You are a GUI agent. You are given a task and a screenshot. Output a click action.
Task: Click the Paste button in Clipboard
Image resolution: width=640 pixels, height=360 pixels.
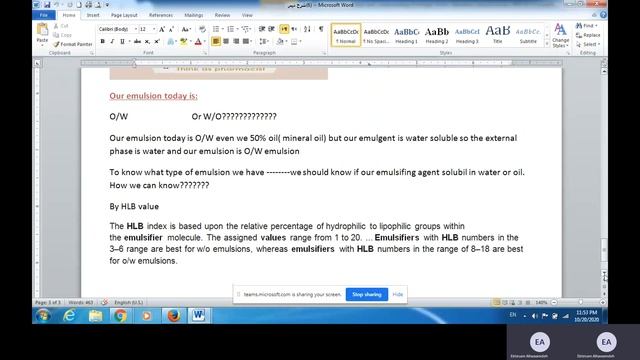pyautogui.click(x=42, y=33)
